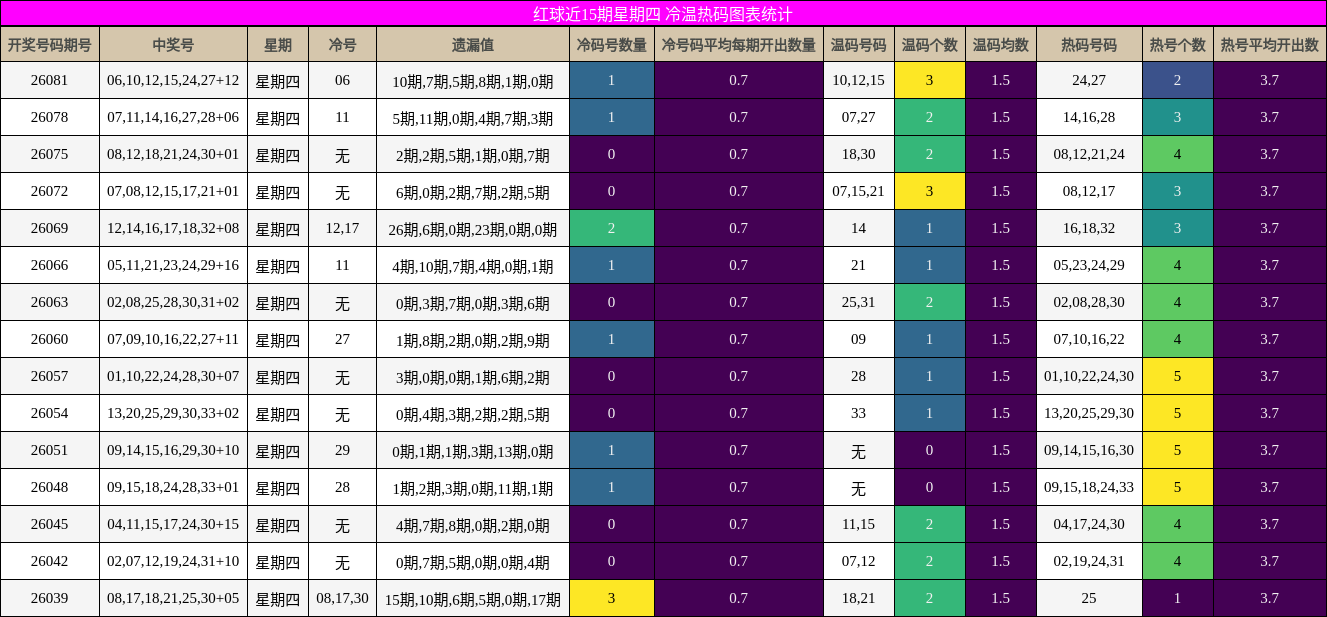Click omission values 26期,6期,0期,23期,0期,0期
The width and height of the screenshot is (1327, 617).
point(473,228)
